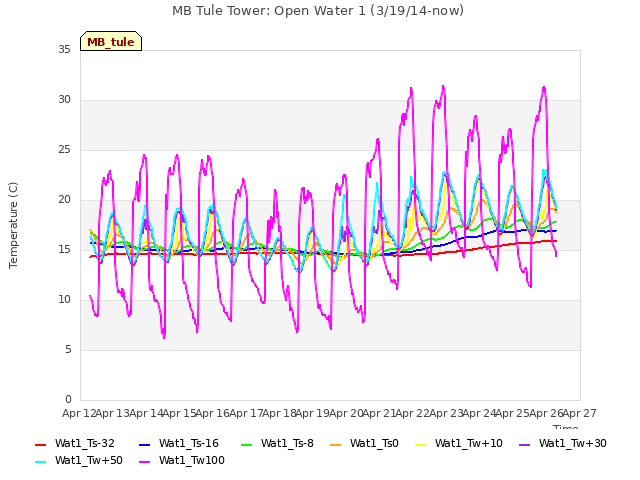Toggle Wat1_Ts-32 legend entry
The image size is (640, 480).
[75, 444]
